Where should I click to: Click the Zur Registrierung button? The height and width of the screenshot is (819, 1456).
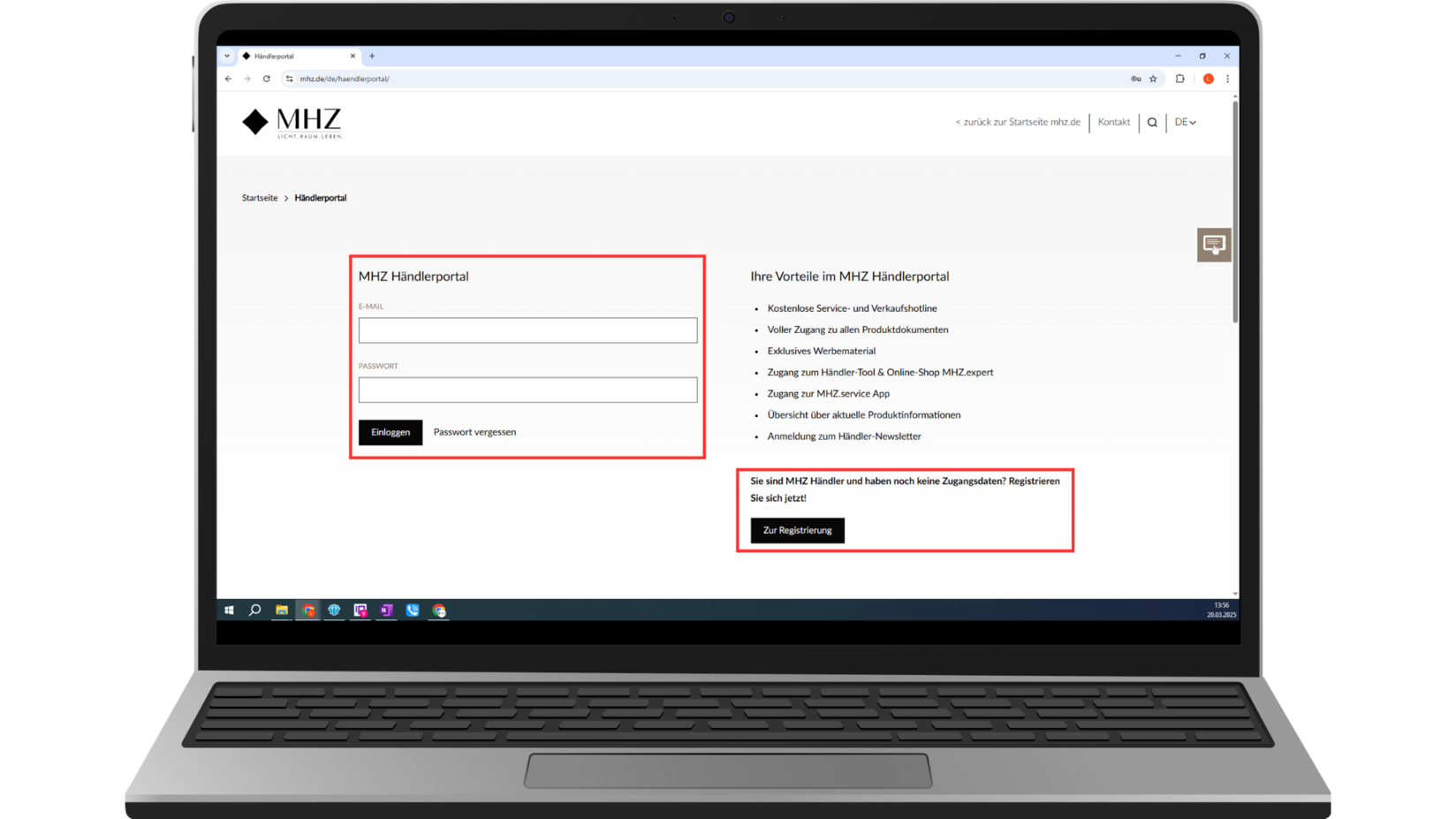click(797, 530)
